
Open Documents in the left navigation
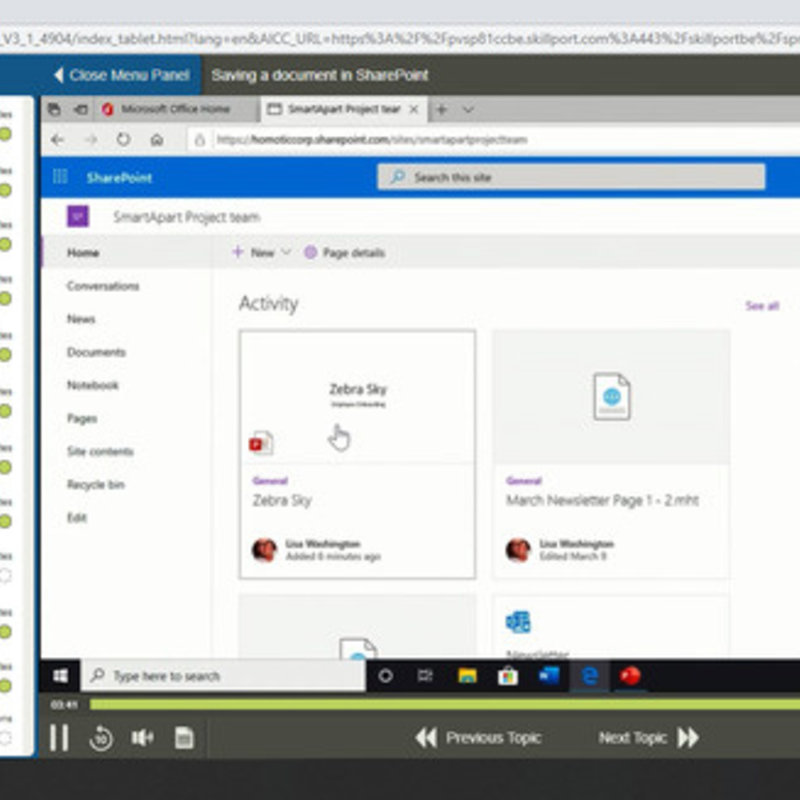(x=96, y=352)
